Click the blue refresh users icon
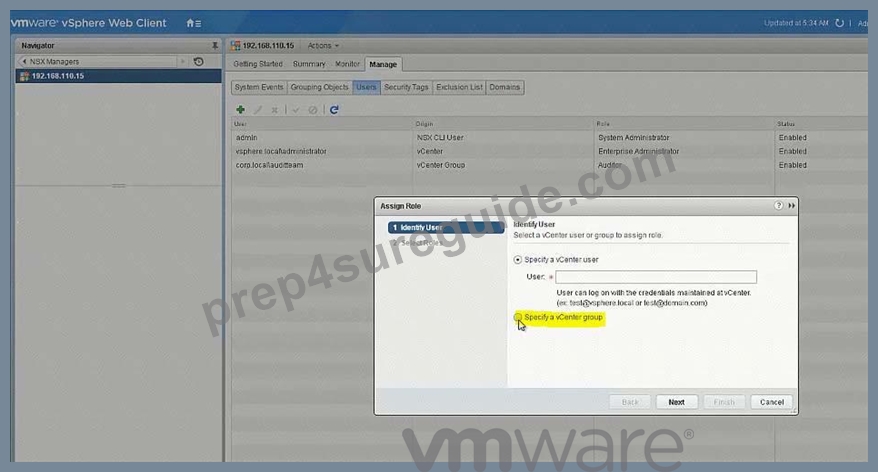The image size is (878, 472). pyautogui.click(x=334, y=110)
